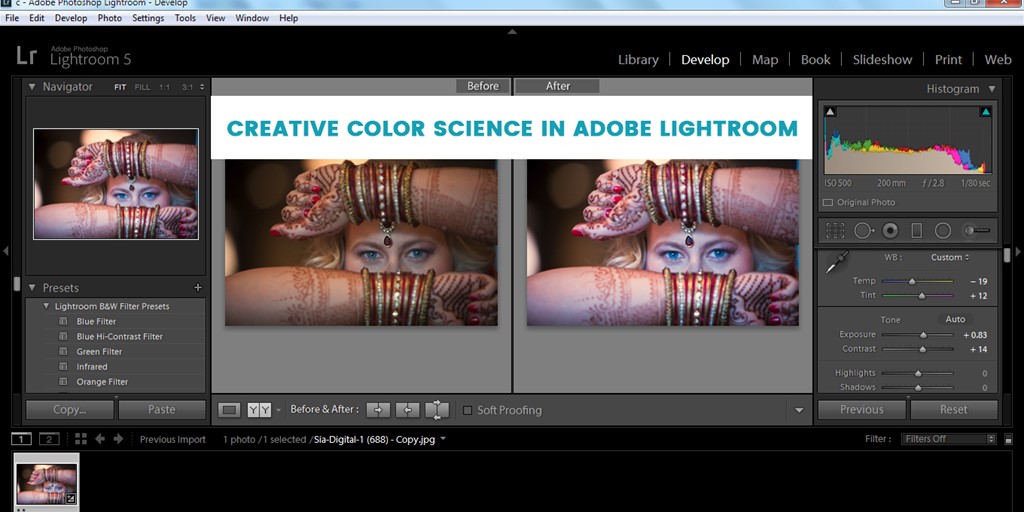Switch to Loupe view icon

tap(230, 409)
